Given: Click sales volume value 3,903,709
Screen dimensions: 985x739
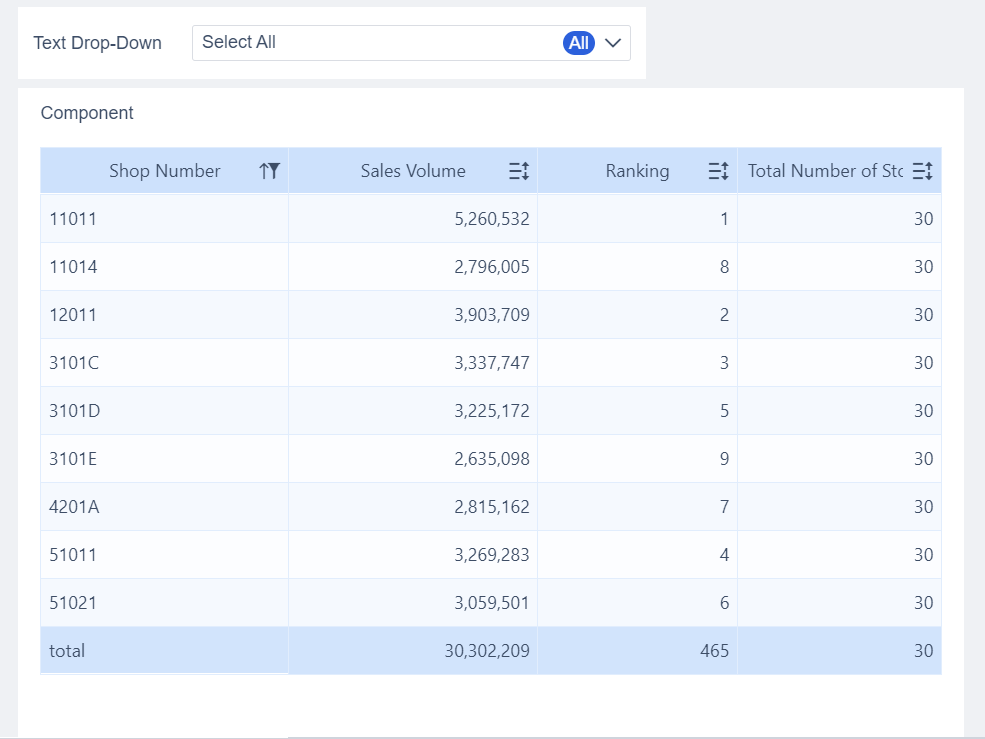Looking at the screenshot, I should pyautogui.click(x=491, y=315).
